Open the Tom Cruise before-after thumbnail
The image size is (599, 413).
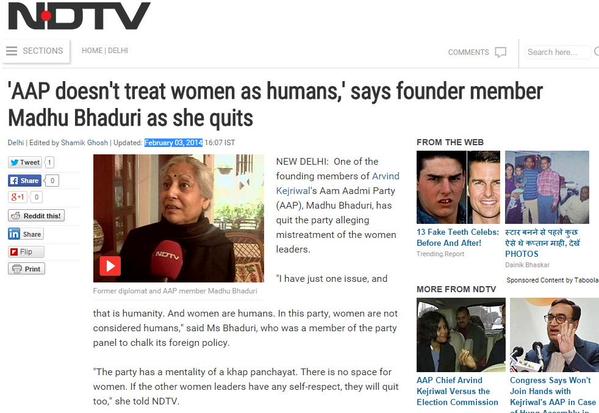458,187
